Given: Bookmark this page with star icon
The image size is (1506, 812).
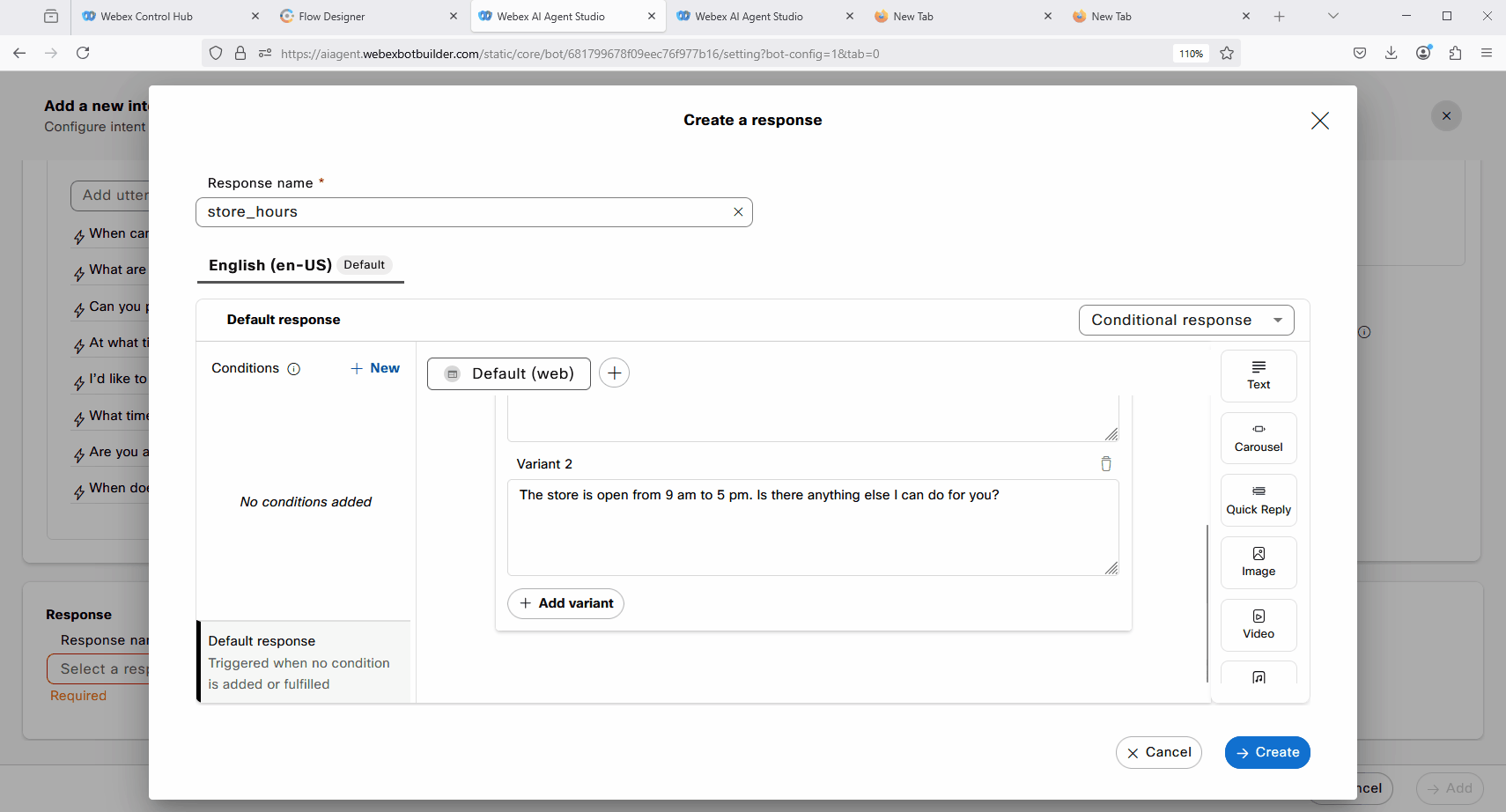Looking at the screenshot, I should [1226, 54].
